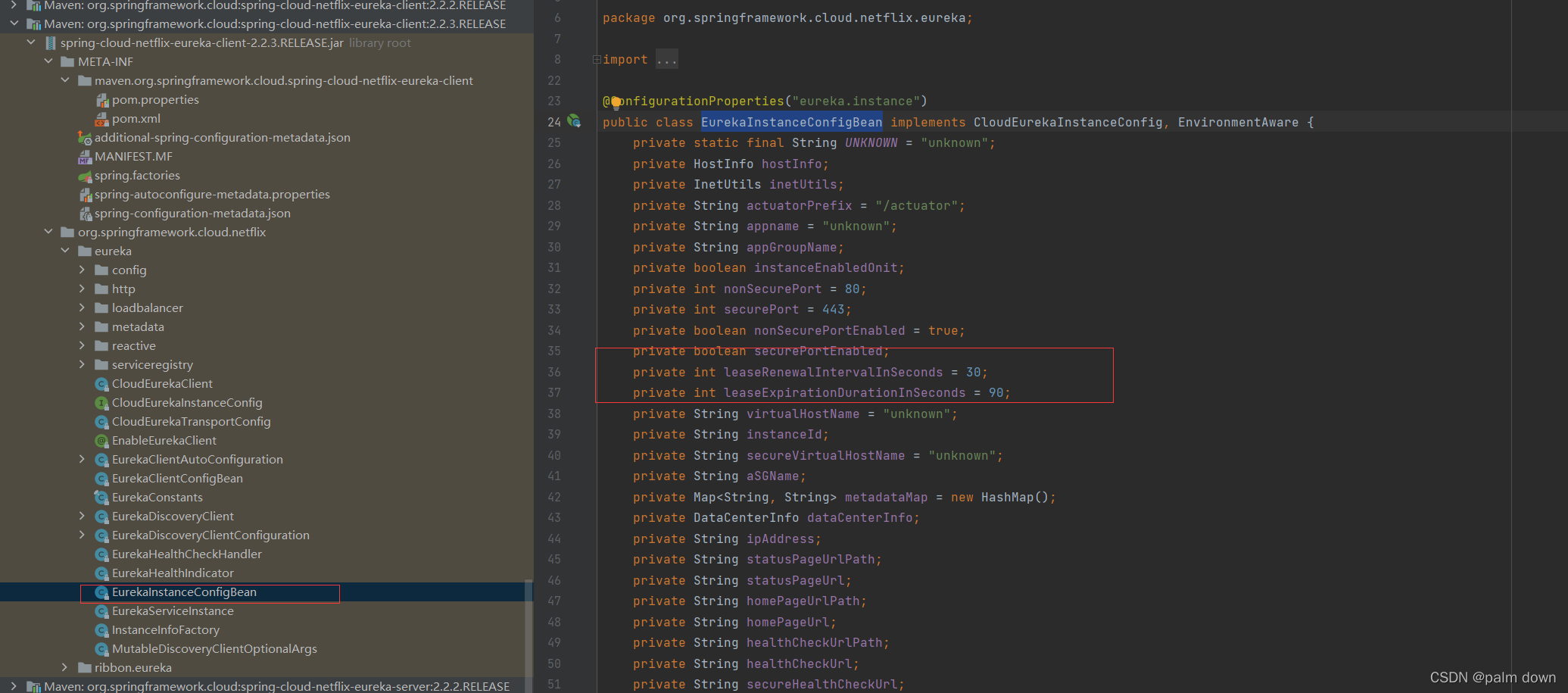Click the metadataMap field on line 42
Screen dimensions: 1568x693
click(x=886, y=498)
